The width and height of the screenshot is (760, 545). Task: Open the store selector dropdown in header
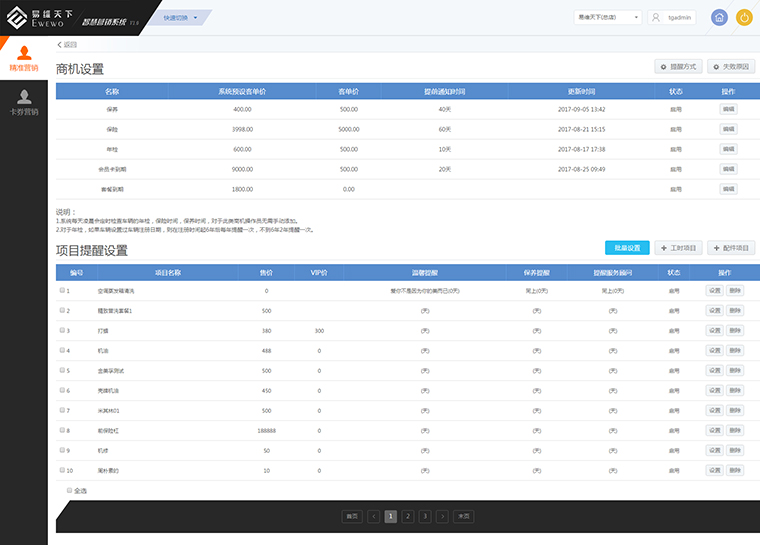point(607,17)
